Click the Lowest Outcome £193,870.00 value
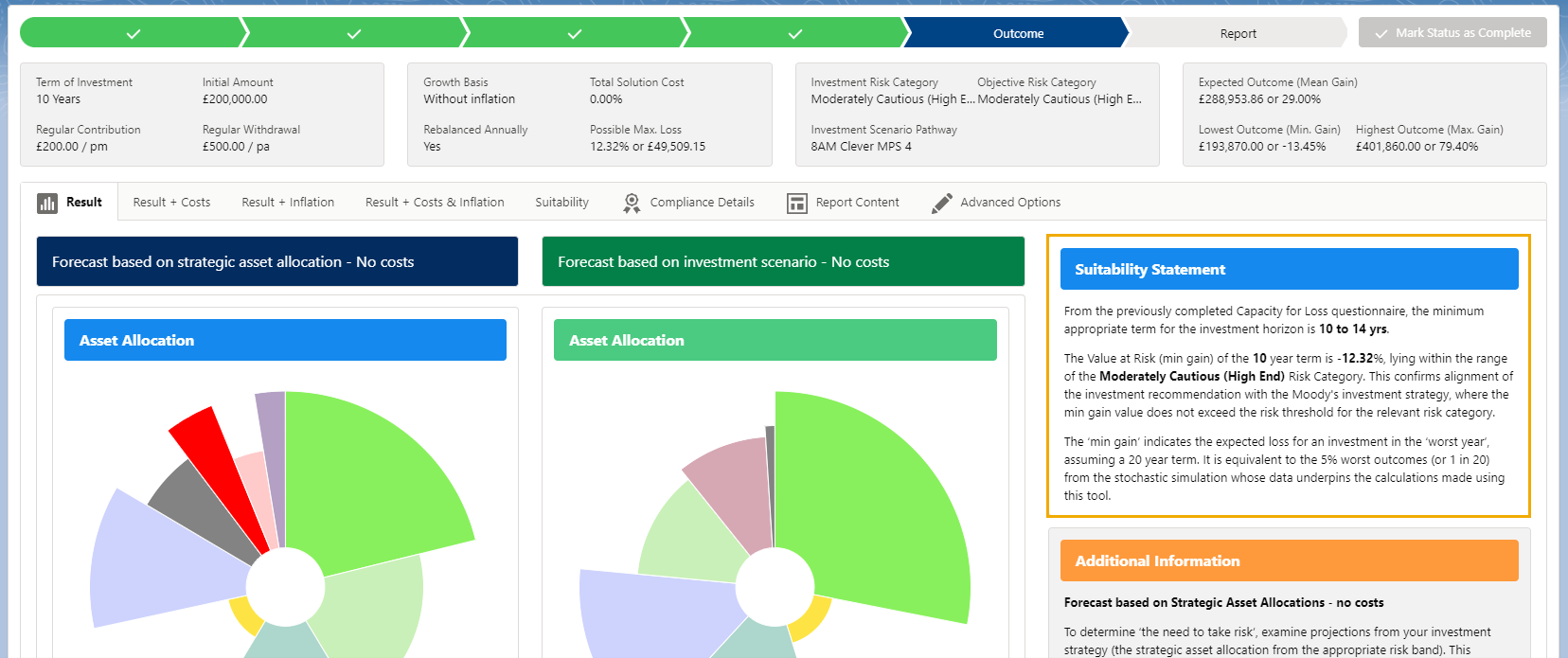Viewport: 1568px width, 658px height. tap(1262, 147)
